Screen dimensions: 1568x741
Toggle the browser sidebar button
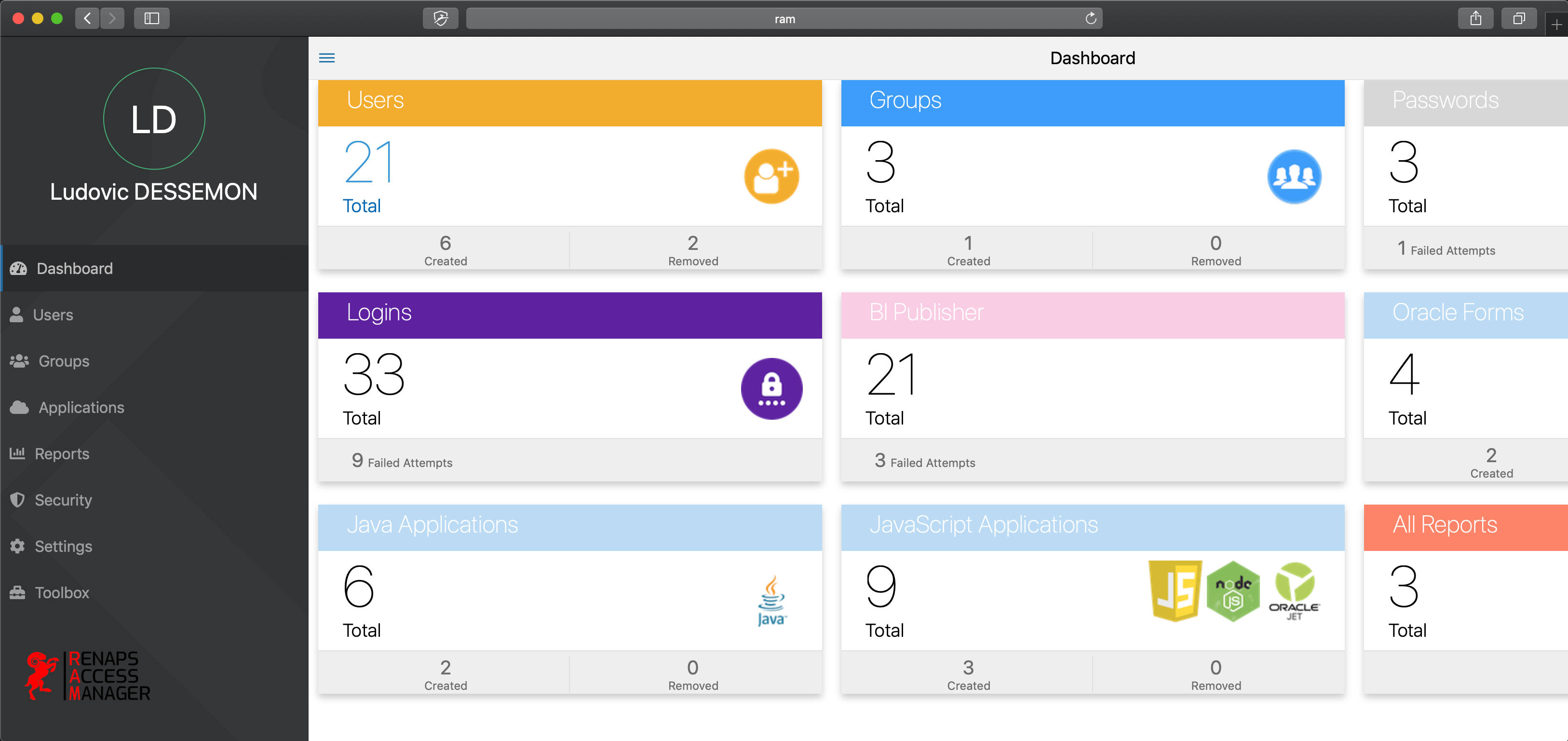(151, 18)
